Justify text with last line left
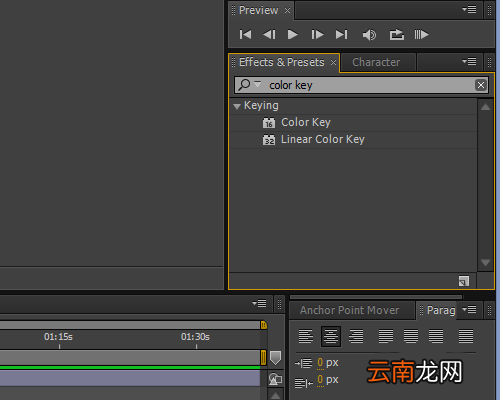The height and width of the screenshot is (400, 500). click(386, 336)
